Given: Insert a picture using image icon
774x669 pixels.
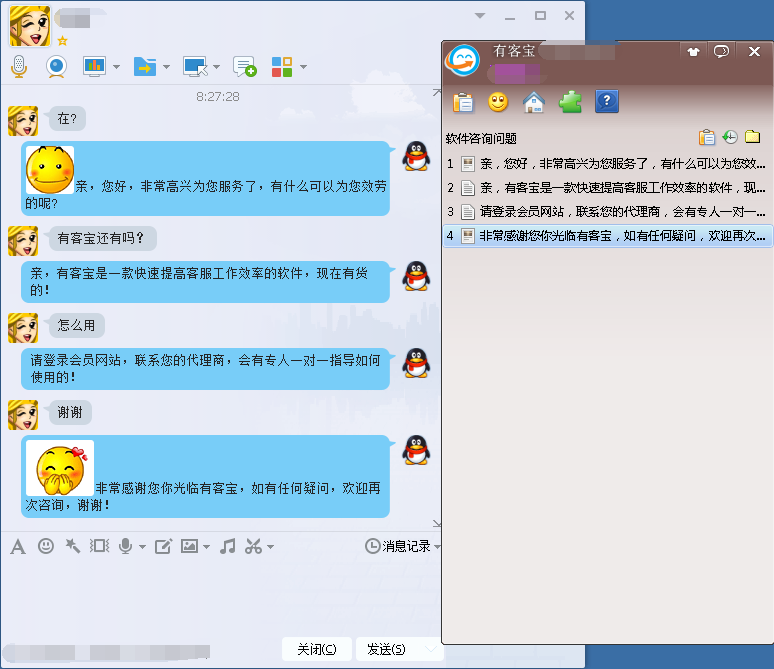Looking at the screenshot, I should click(190, 546).
